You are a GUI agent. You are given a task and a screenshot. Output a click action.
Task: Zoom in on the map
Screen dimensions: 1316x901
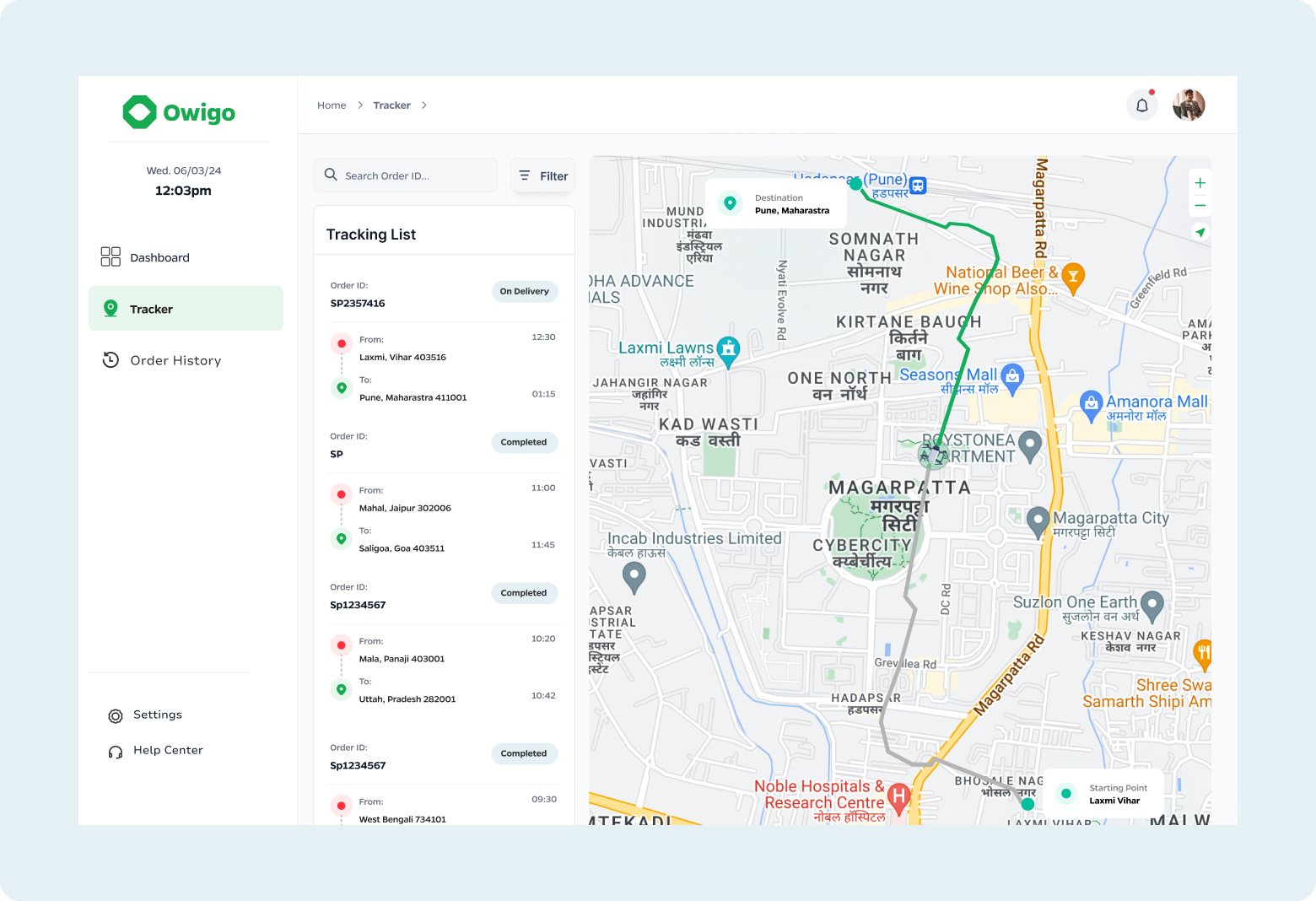coord(1200,183)
